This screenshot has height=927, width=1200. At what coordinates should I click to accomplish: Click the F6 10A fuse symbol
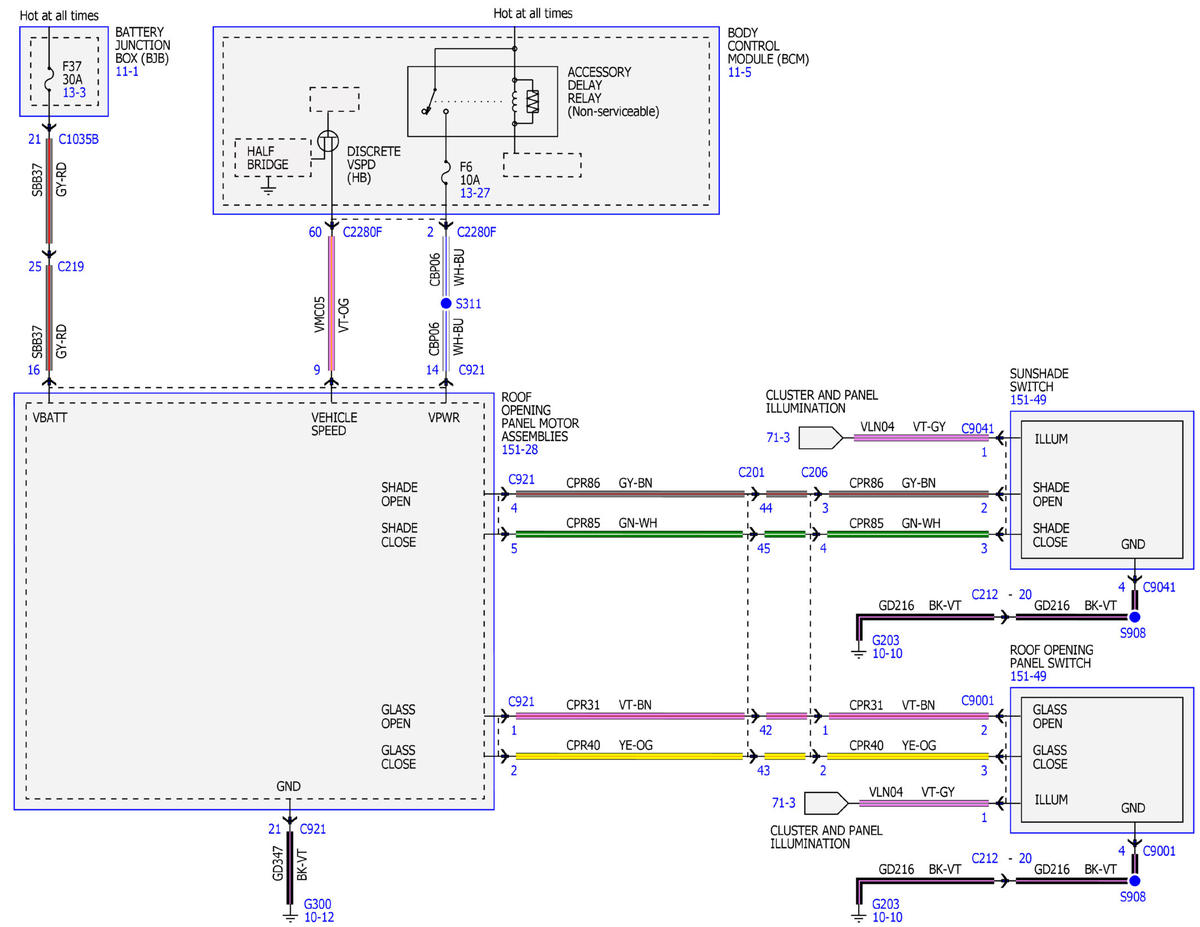tap(446, 175)
